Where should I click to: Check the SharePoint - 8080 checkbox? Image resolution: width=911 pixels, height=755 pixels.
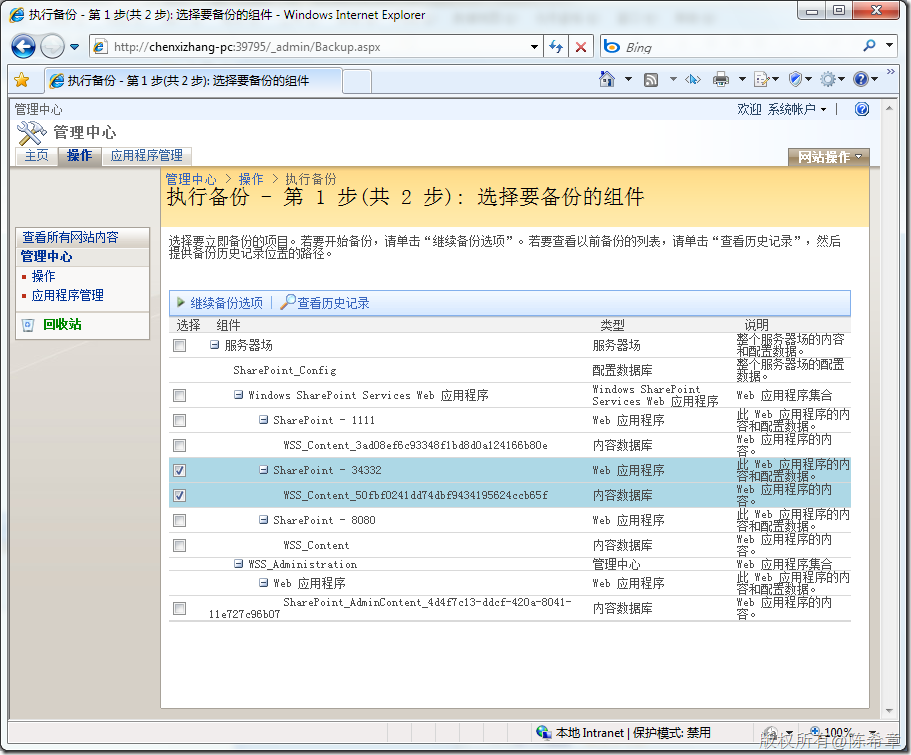(x=180, y=520)
